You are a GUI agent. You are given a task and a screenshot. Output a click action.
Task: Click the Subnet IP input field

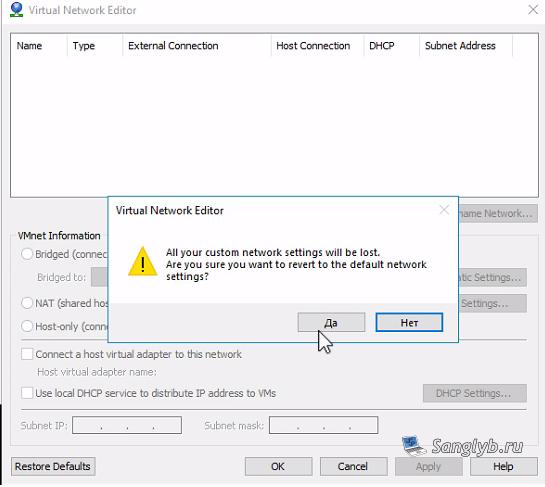[127, 425]
